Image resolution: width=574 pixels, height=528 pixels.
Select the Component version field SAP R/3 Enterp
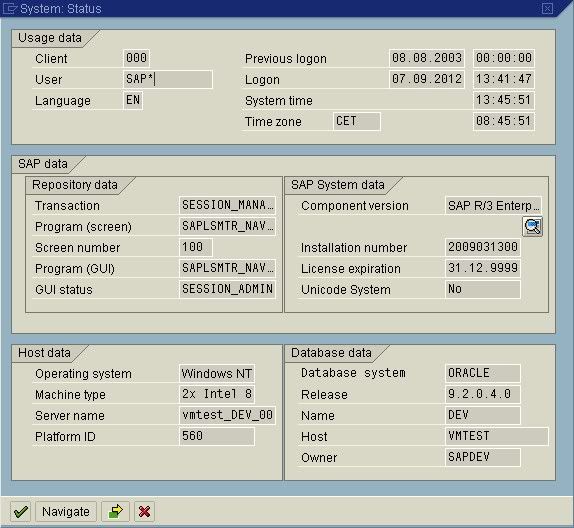(493, 205)
